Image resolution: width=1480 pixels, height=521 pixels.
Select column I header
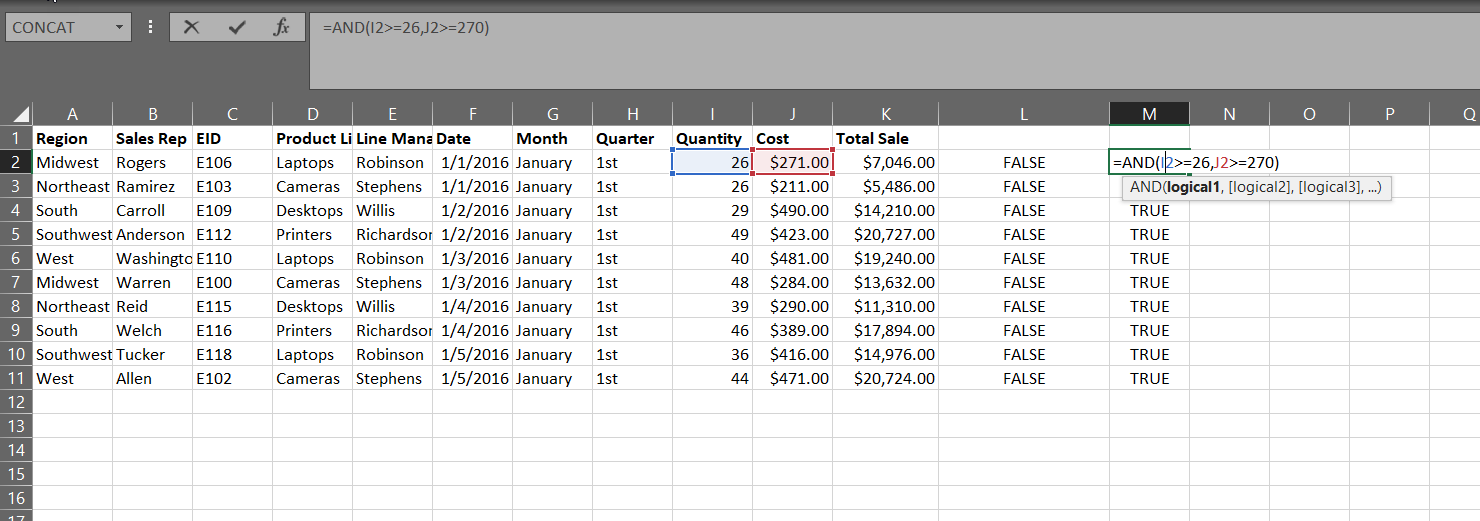tap(712, 114)
